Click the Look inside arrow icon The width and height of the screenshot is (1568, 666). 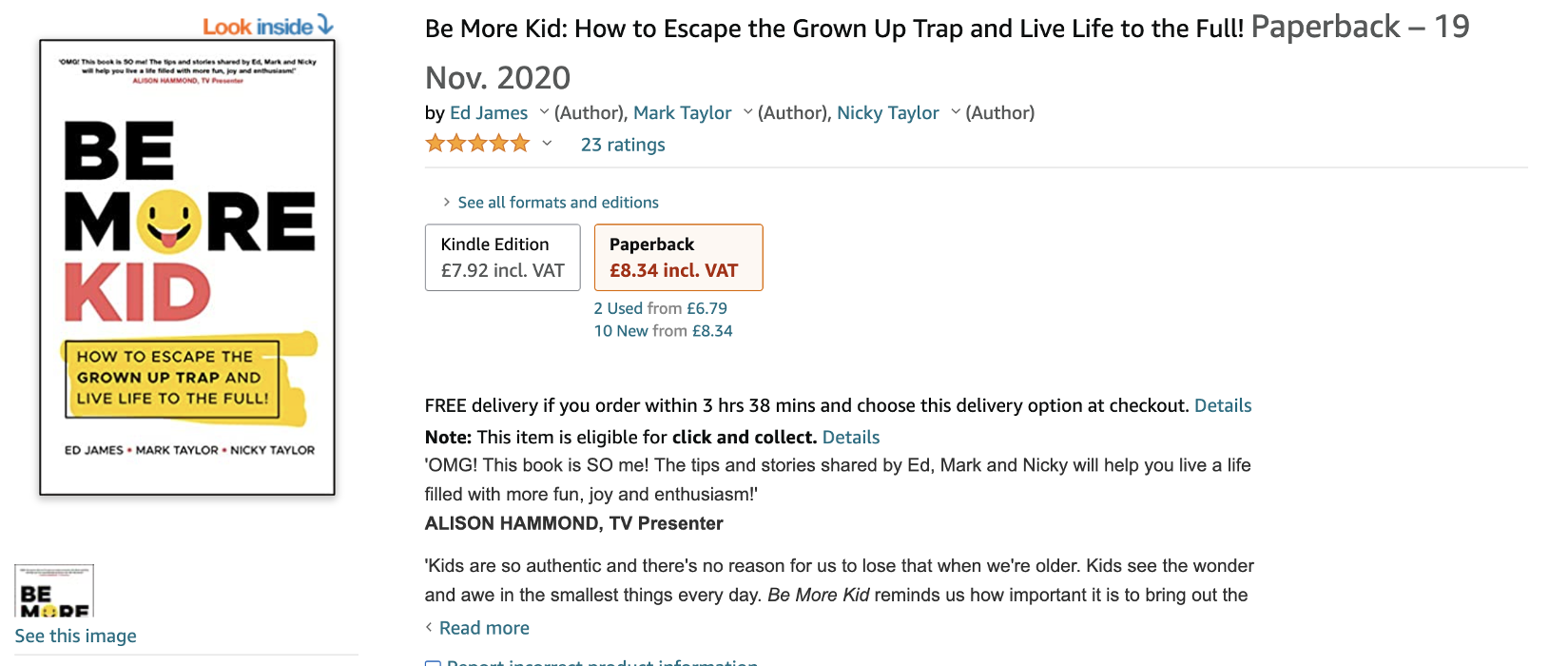pos(324,24)
